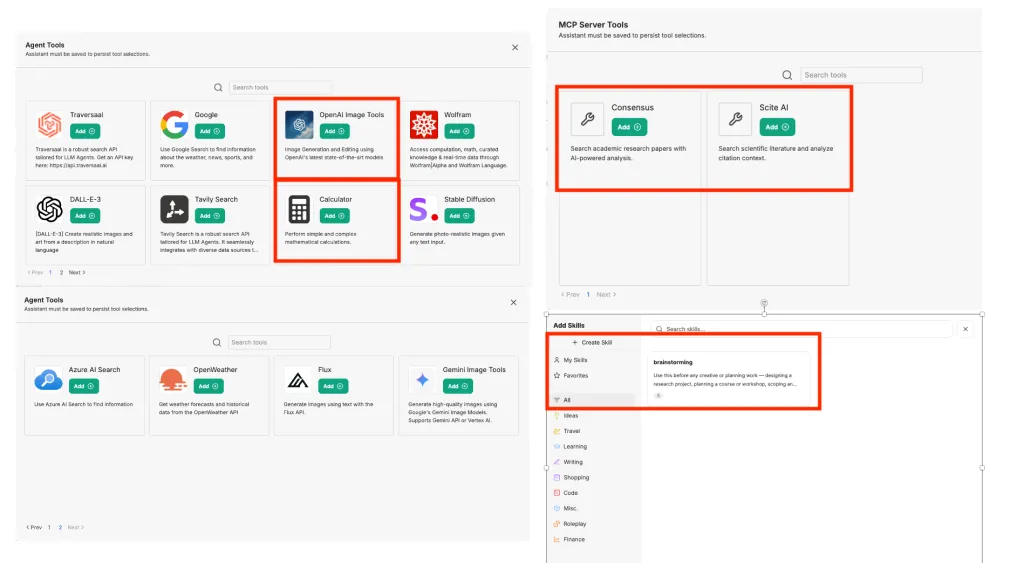Add the Stable Diffusion tool
1024x563 pixels.
click(459, 216)
